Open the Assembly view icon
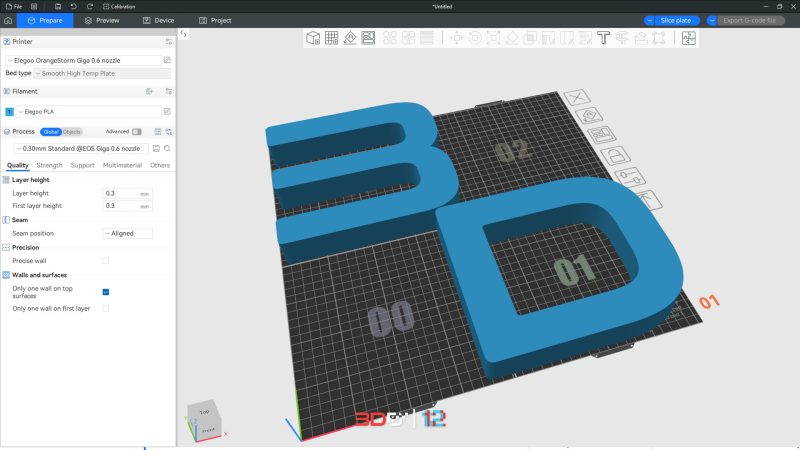Screen dimensions: 800x450 (688, 38)
